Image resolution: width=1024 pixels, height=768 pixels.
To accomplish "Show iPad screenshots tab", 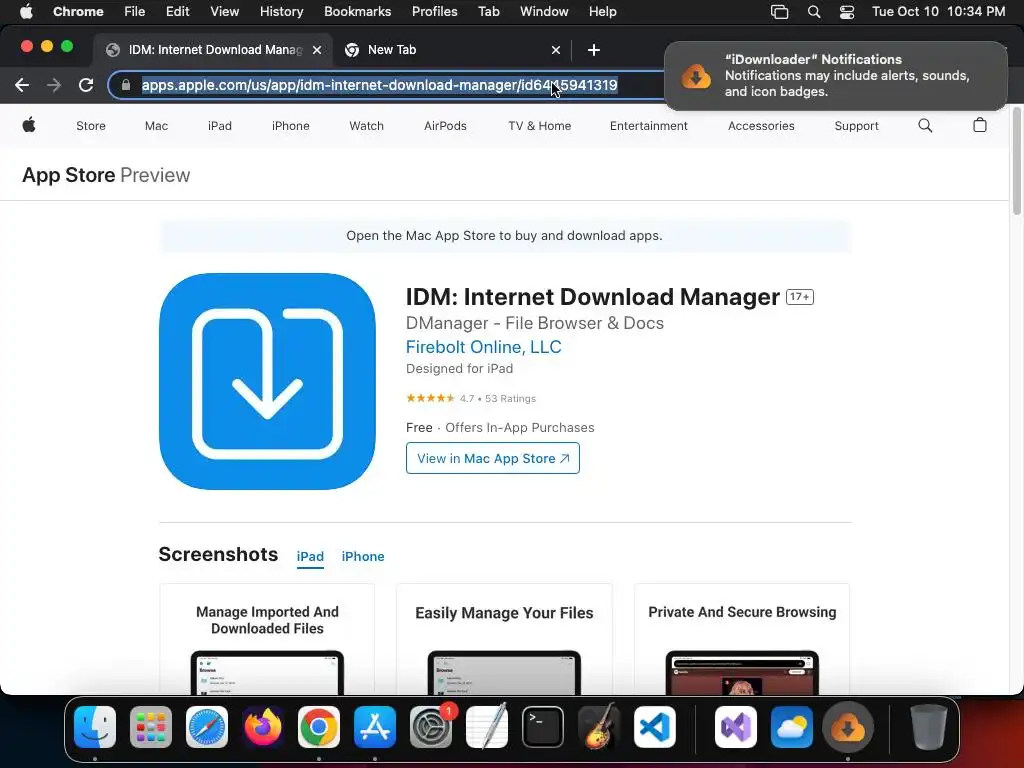I will pos(310,556).
